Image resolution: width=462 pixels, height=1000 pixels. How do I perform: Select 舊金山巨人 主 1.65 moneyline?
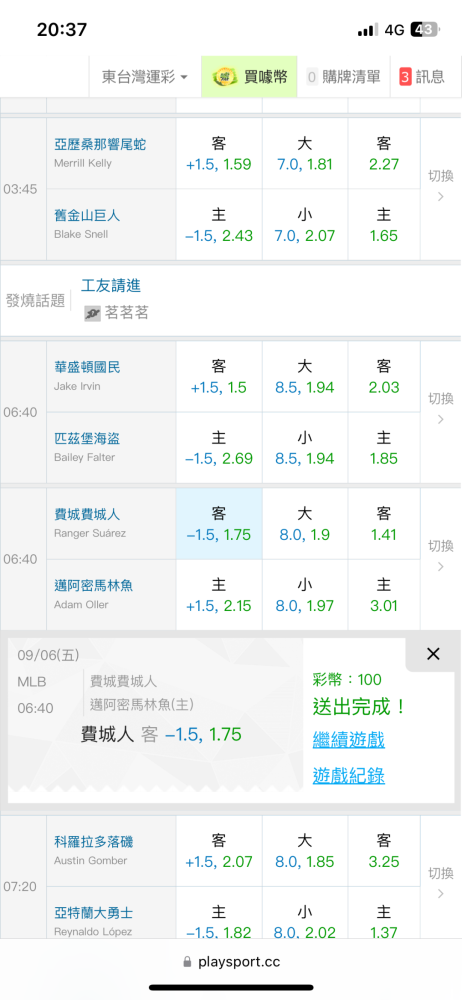click(x=384, y=224)
